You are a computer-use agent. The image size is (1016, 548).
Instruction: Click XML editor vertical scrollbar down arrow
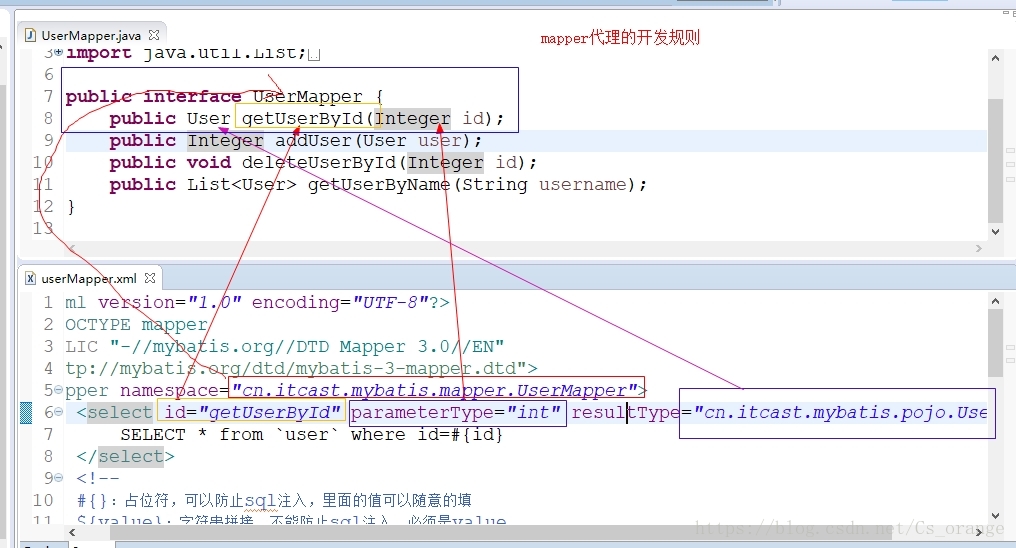pyautogui.click(x=995, y=516)
